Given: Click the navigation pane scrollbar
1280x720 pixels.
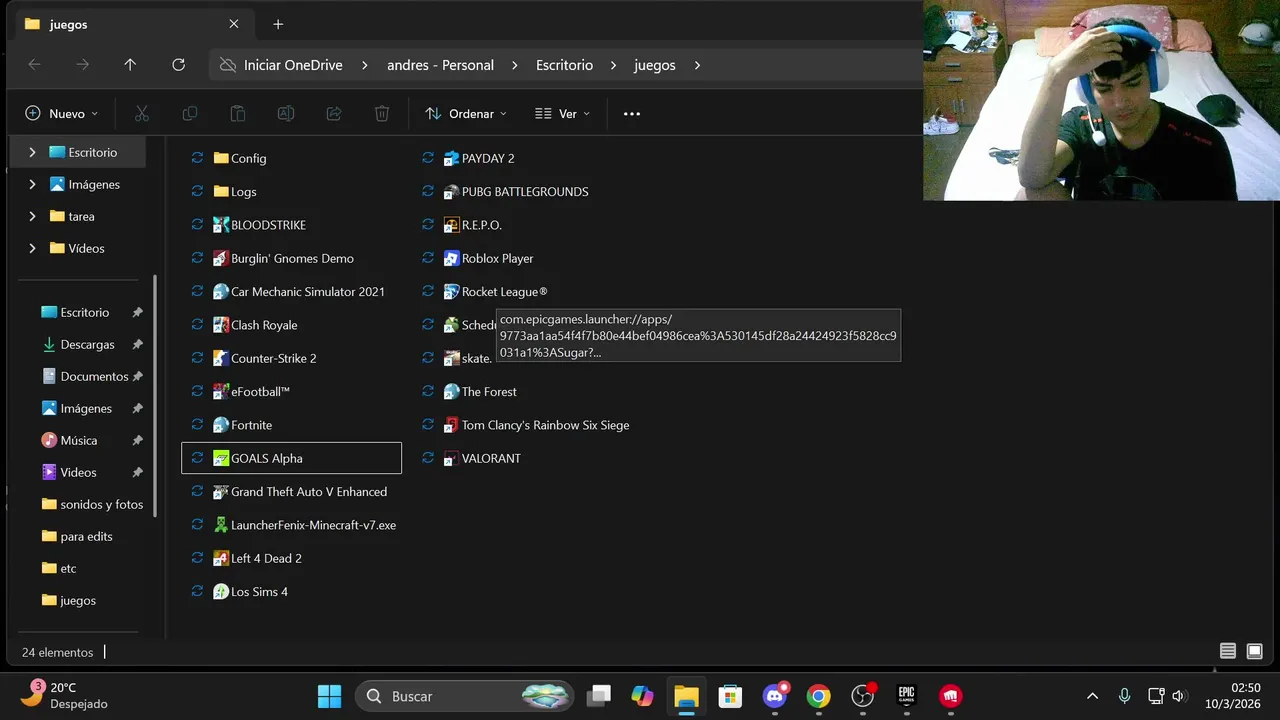Looking at the screenshot, I should pyautogui.click(x=155, y=396).
